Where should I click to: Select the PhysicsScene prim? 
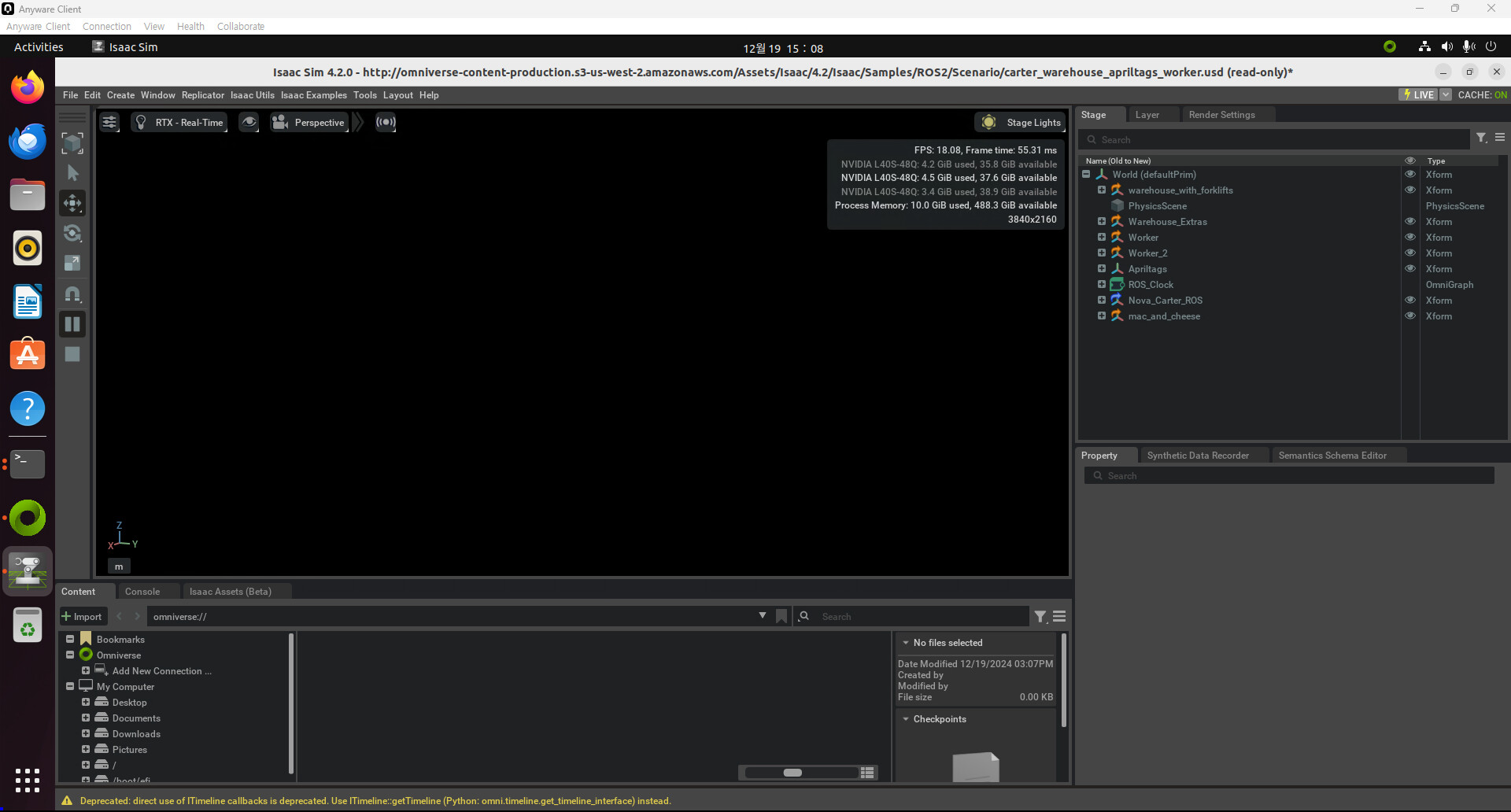[1157, 206]
